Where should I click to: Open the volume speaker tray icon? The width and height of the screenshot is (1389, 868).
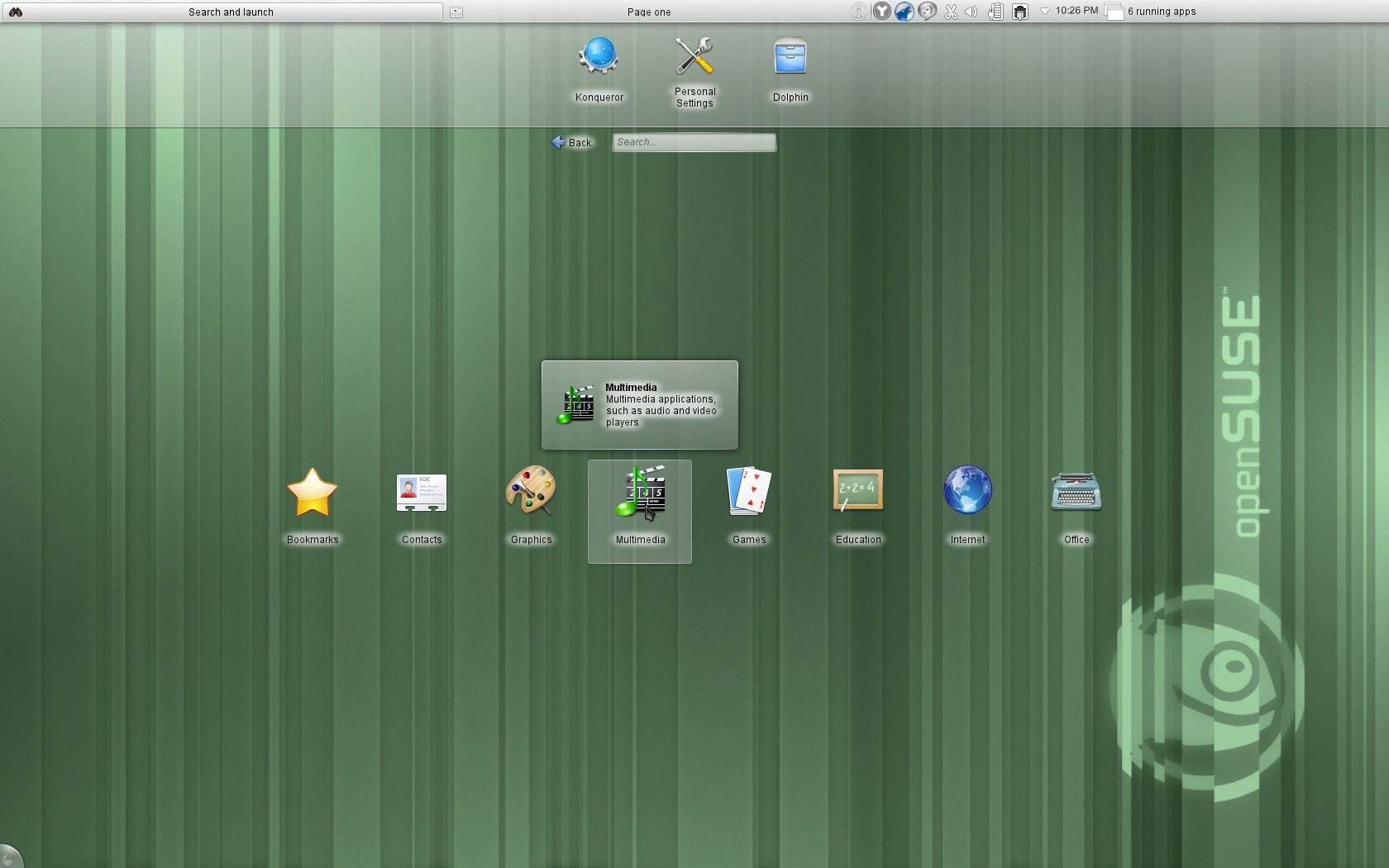(971, 12)
